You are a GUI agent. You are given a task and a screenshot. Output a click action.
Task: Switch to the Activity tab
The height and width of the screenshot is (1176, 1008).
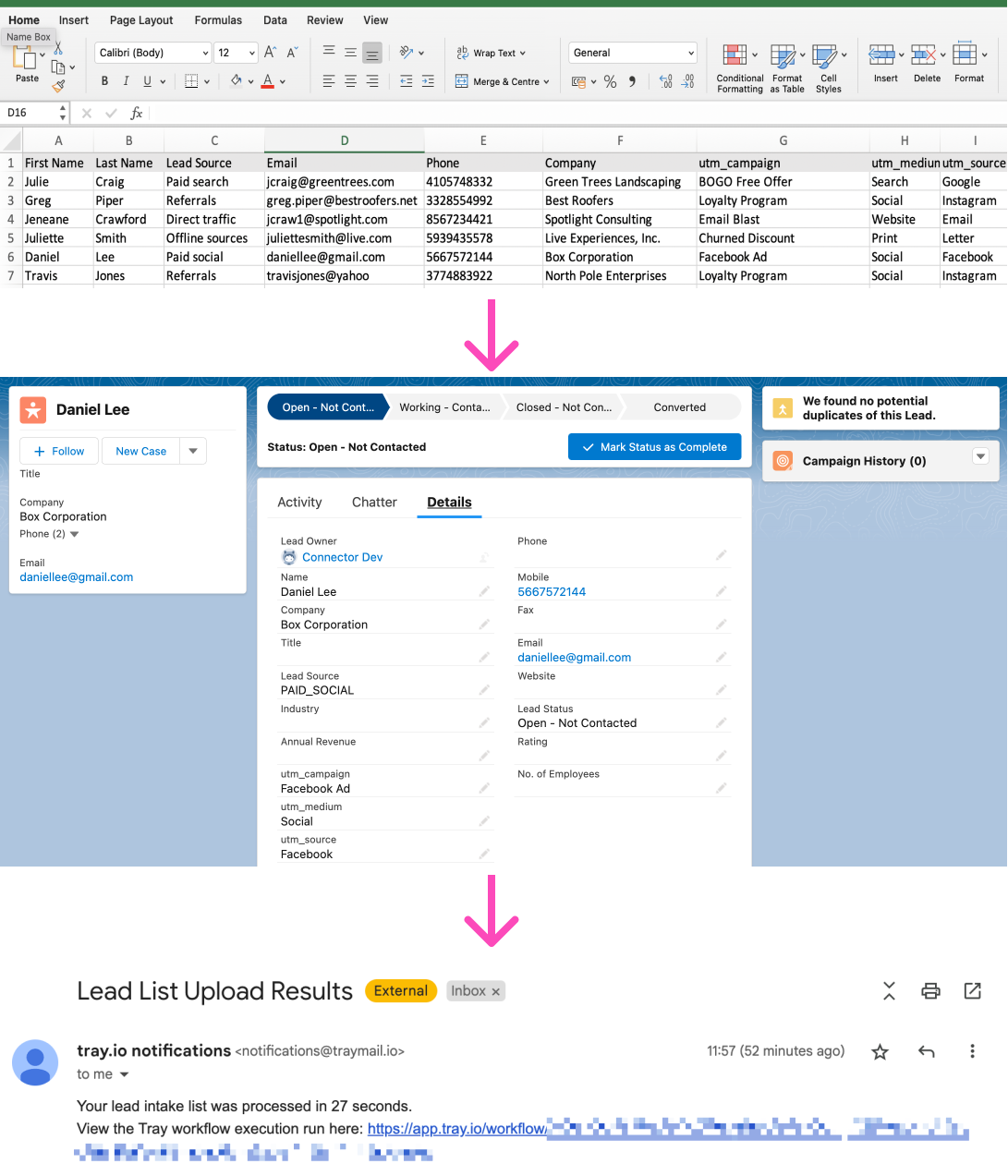click(299, 503)
